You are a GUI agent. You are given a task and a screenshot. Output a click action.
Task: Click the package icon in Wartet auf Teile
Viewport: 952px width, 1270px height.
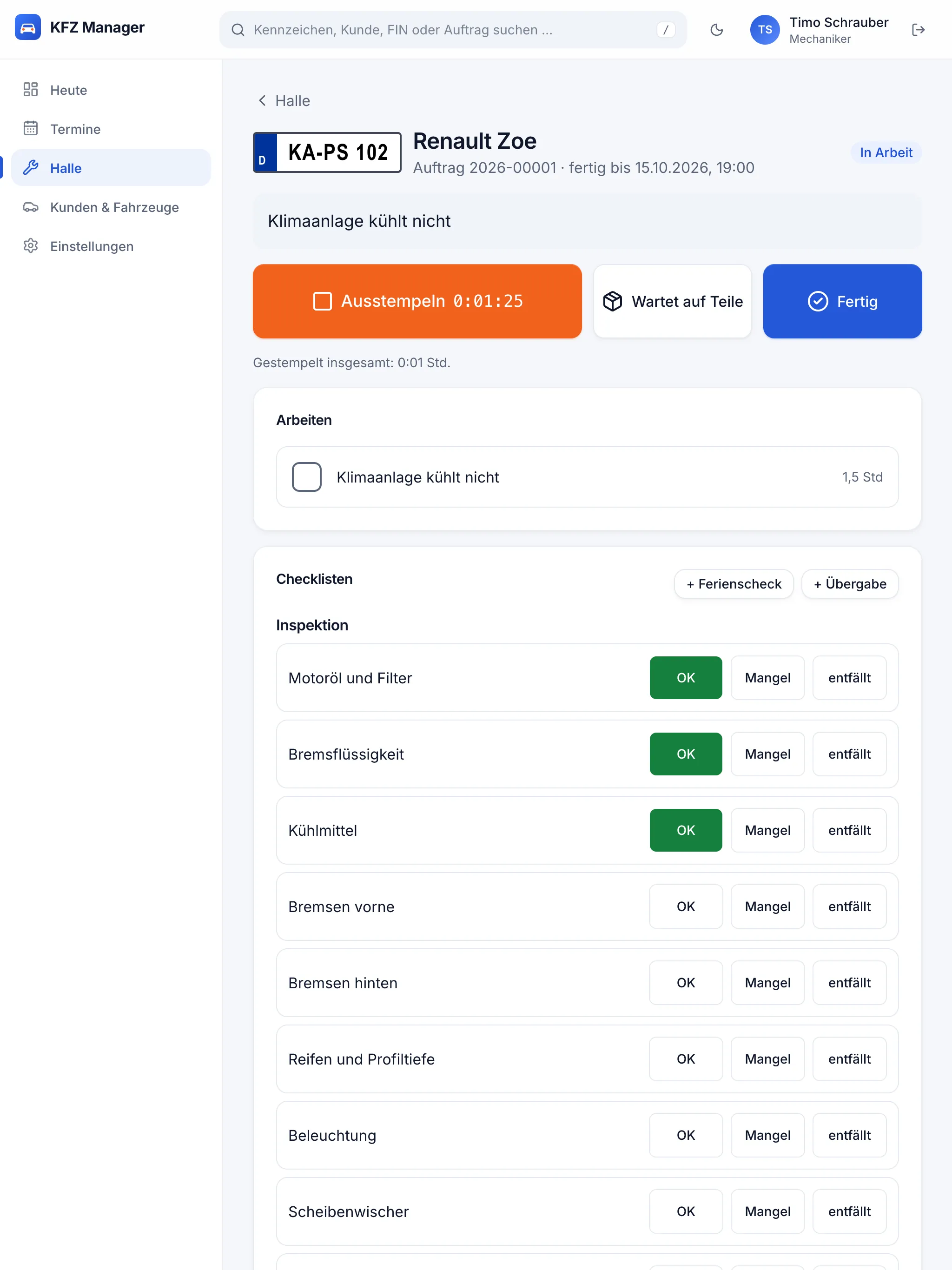(x=613, y=301)
